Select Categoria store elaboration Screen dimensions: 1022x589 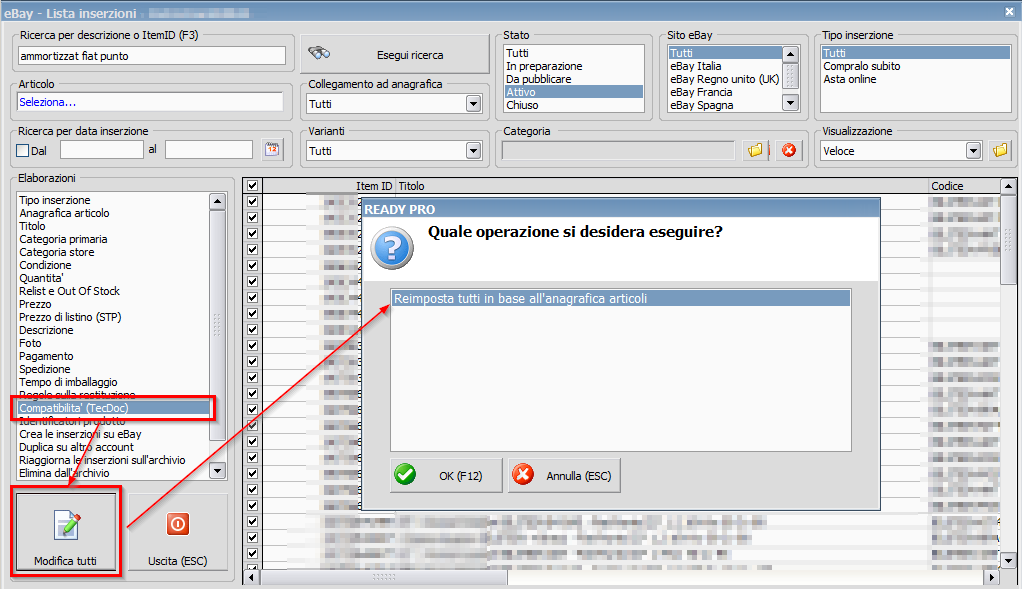(x=113, y=252)
